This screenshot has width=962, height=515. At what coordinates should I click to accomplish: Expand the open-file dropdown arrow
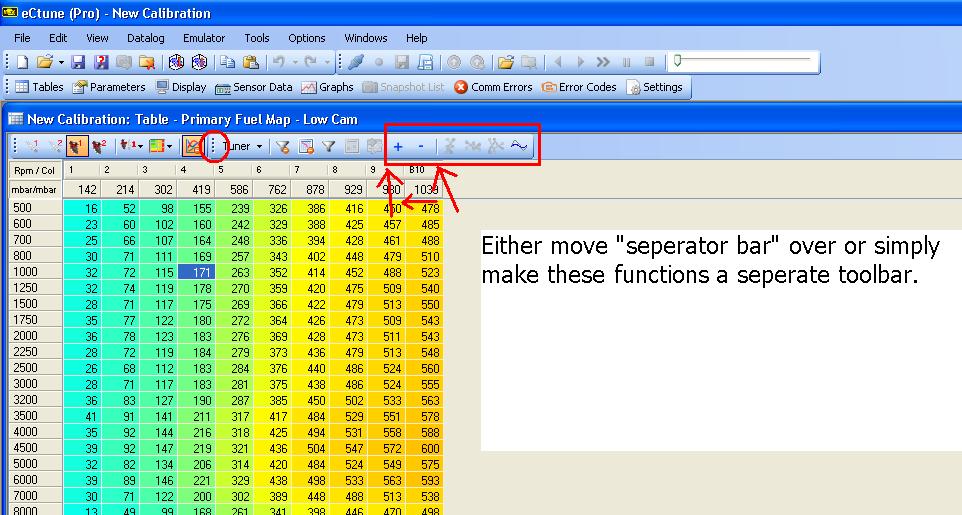[61, 62]
